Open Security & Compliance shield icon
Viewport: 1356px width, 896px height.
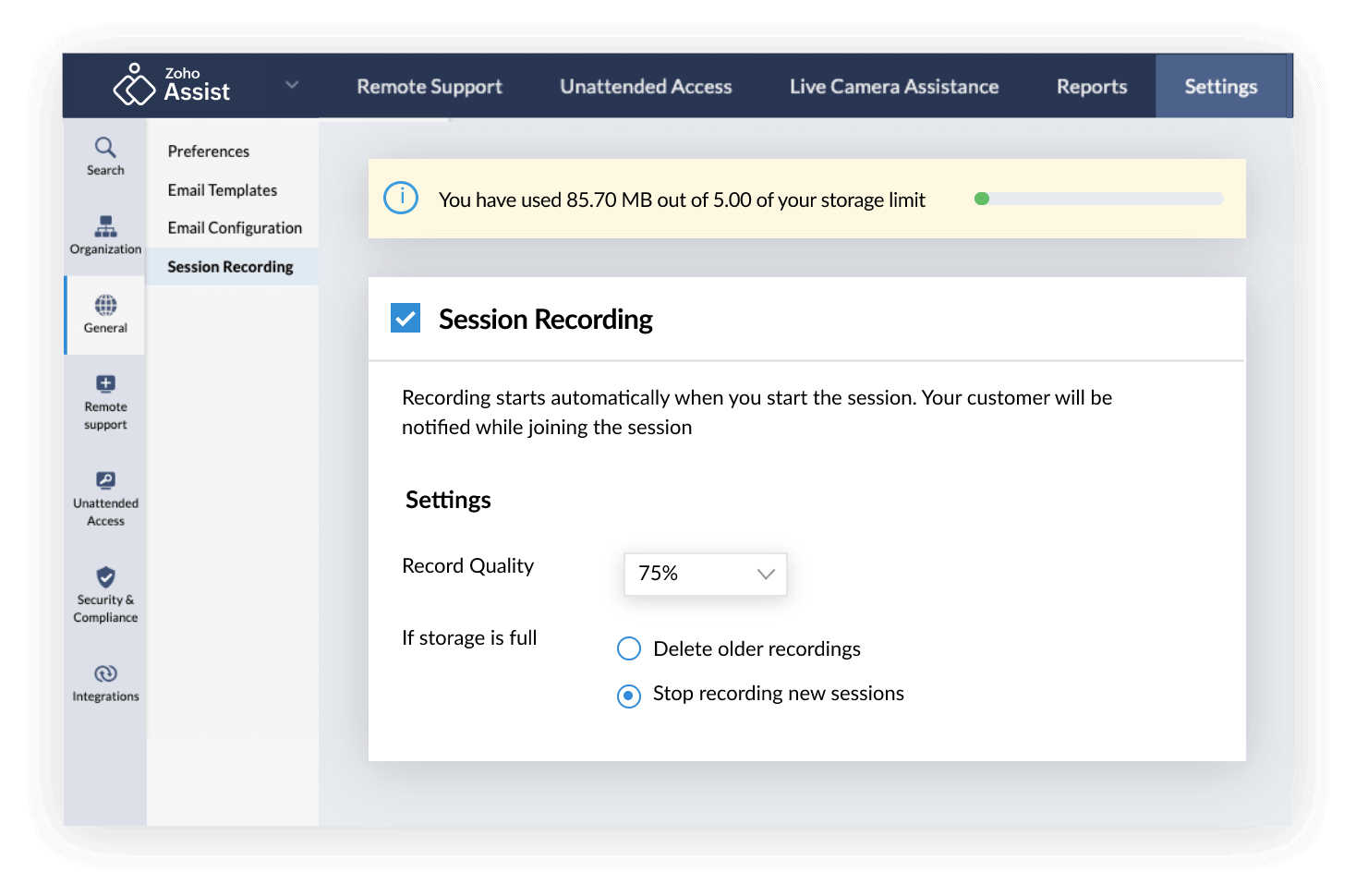(105, 577)
